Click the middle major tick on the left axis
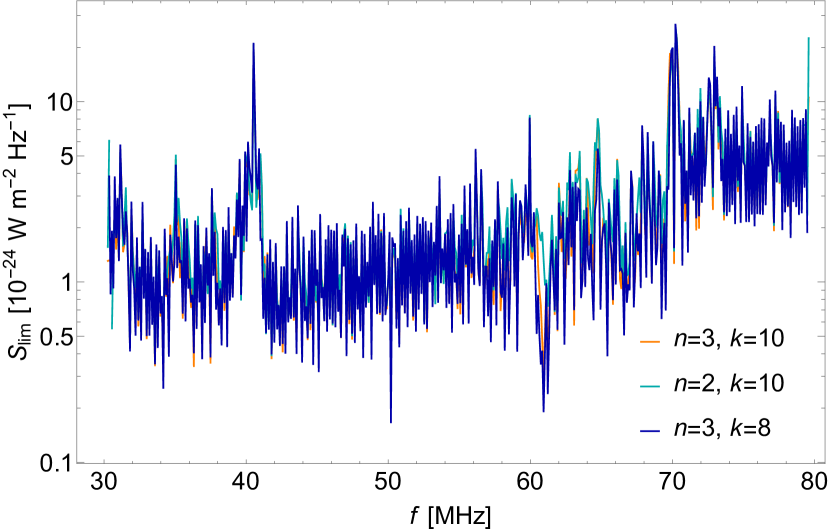Viewport: 830px width, 530px height. (x=79, y=282)
